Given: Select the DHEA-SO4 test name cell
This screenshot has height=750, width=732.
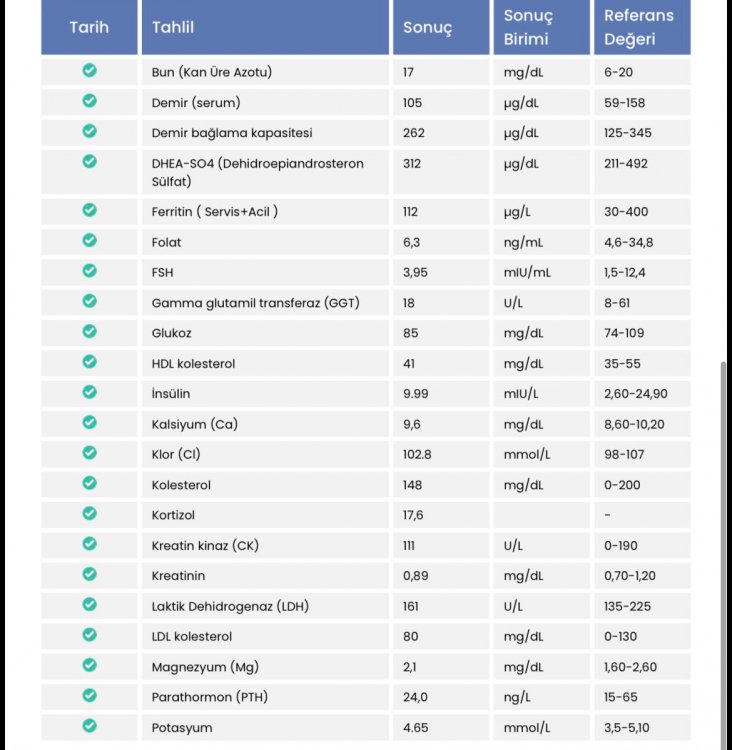Looking at the screenshot, I should (257, 172).
